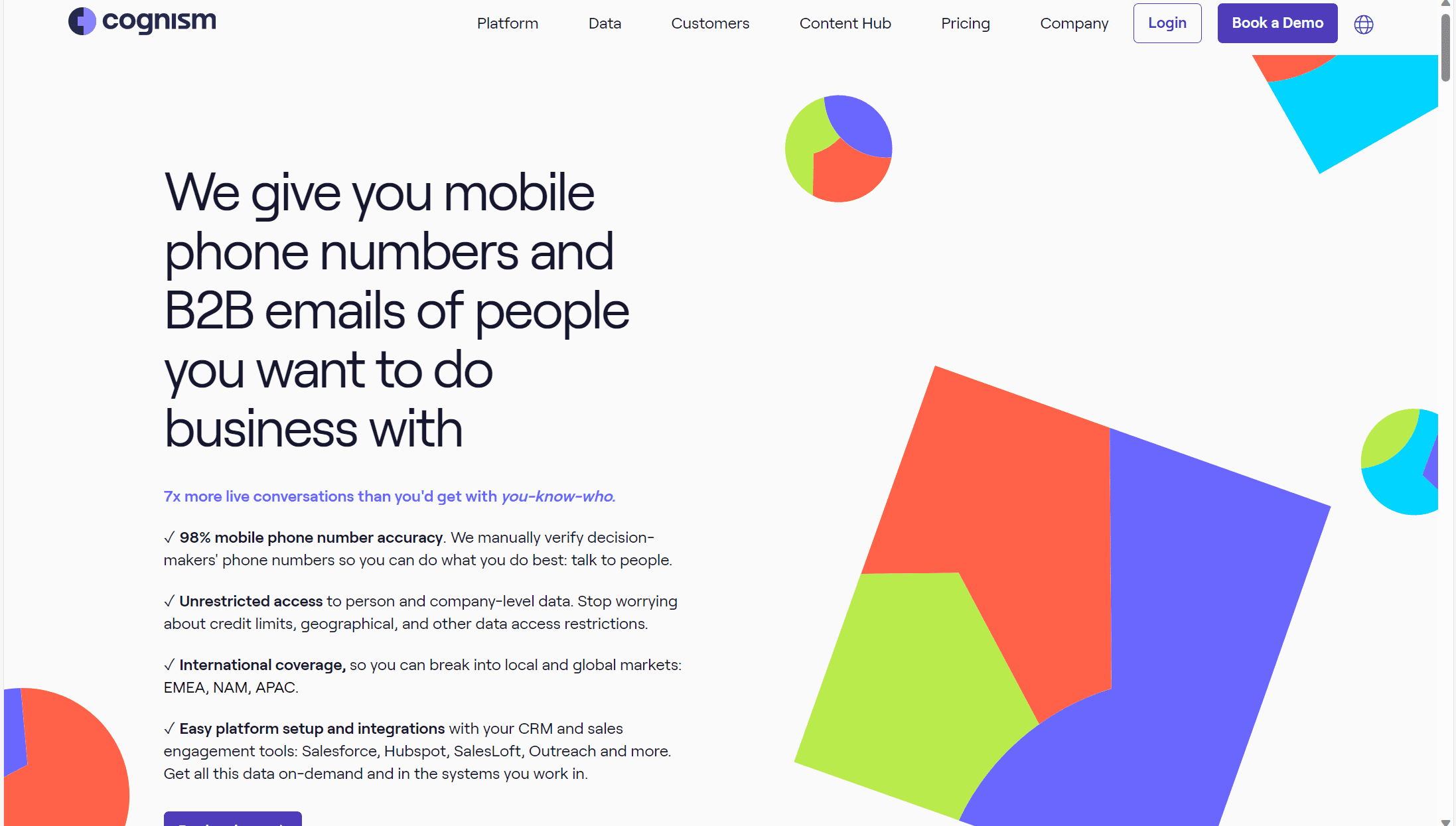Screen dimensions: 1456x826
Task: Click the Login button
Action: click(1166, 22)
